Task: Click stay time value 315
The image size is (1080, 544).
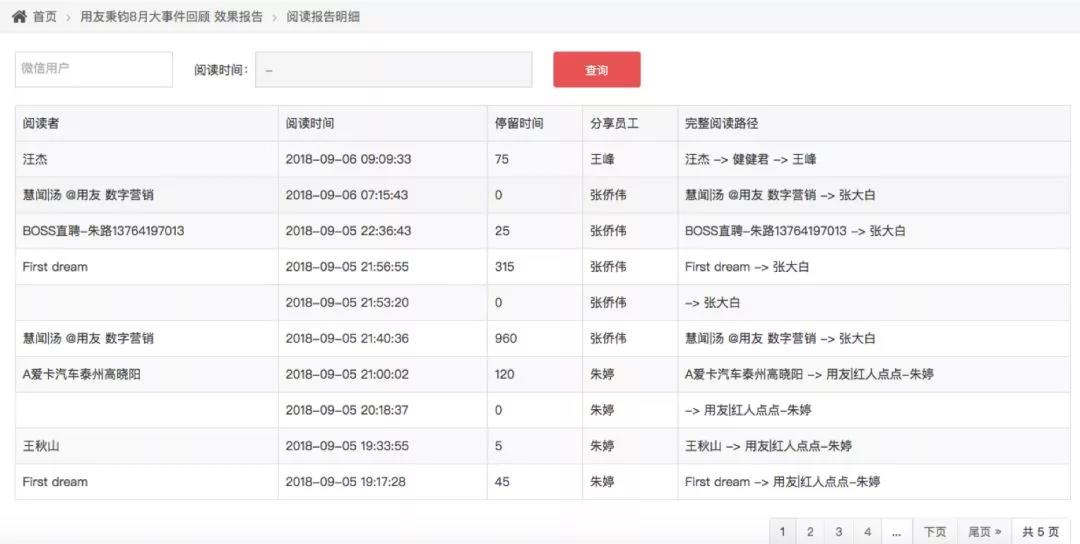Action: (x=504, y=266)
